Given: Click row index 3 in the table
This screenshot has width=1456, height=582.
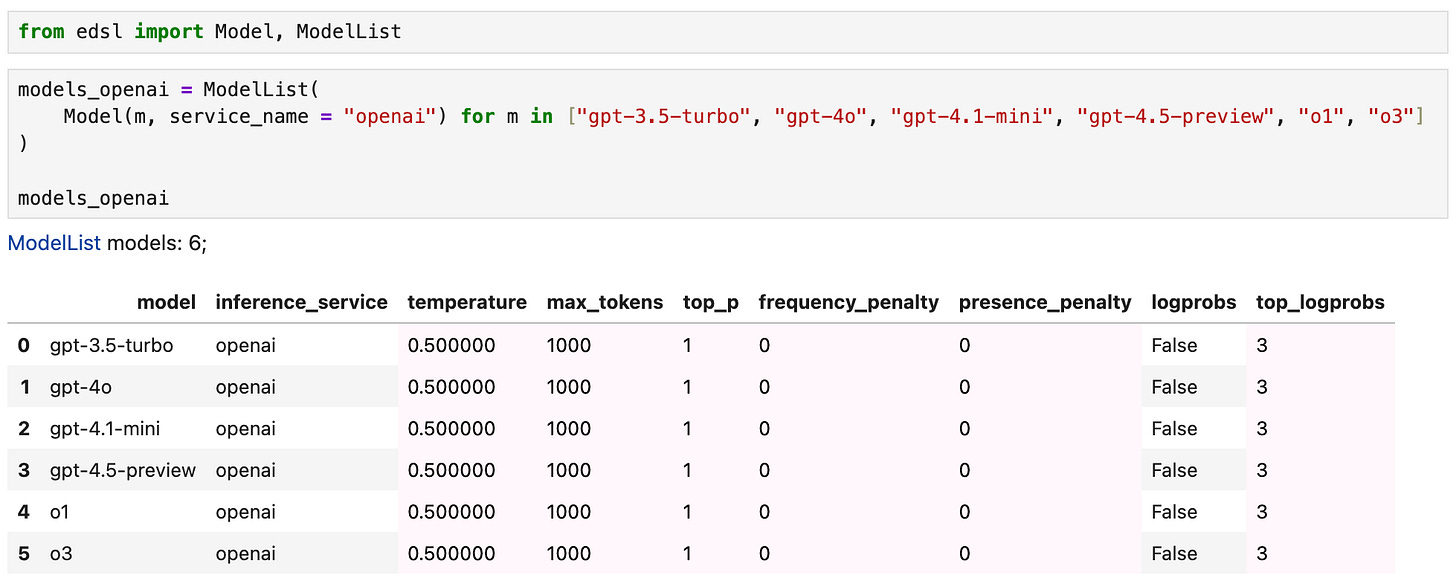Looking at the screenshot, I should click(x=23, y=470).
